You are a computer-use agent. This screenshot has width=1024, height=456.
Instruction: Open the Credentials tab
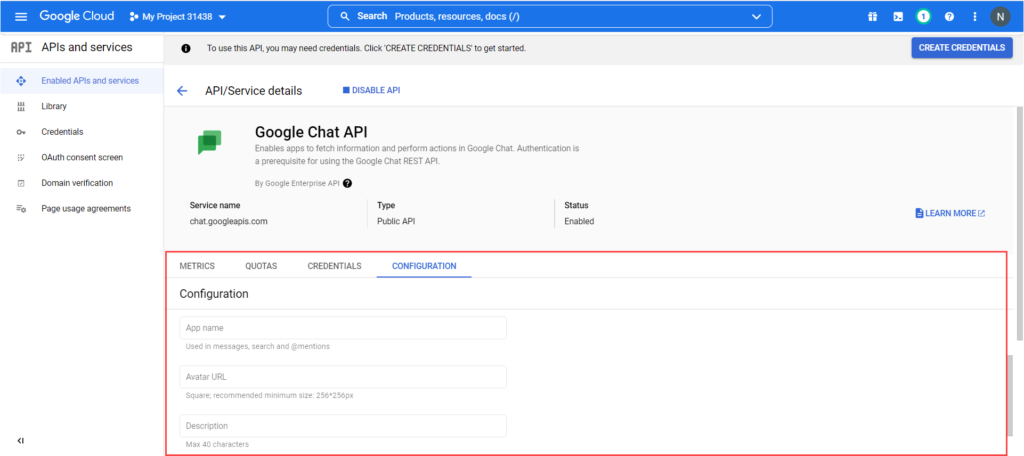334,266
